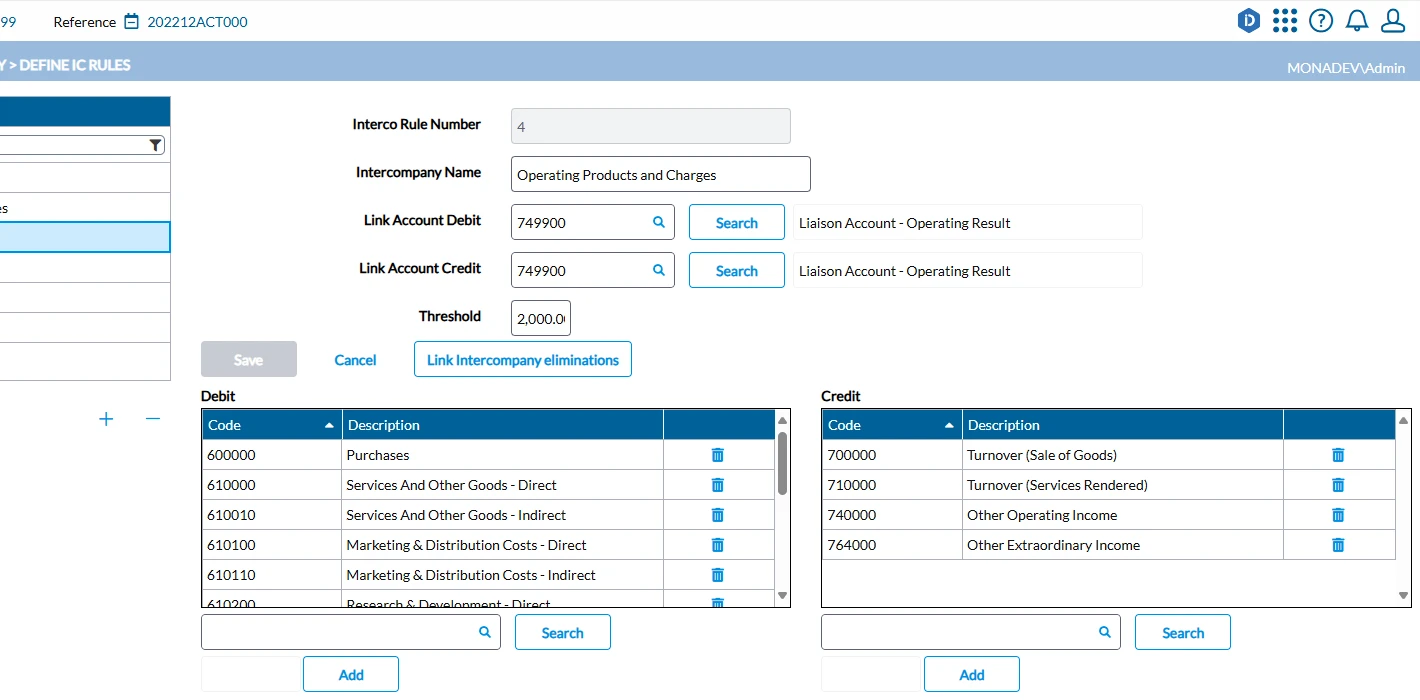Screen dimensions: 1420x700
Task: Delete the 600000 Purchases debit row
Action: click(717, 455)
